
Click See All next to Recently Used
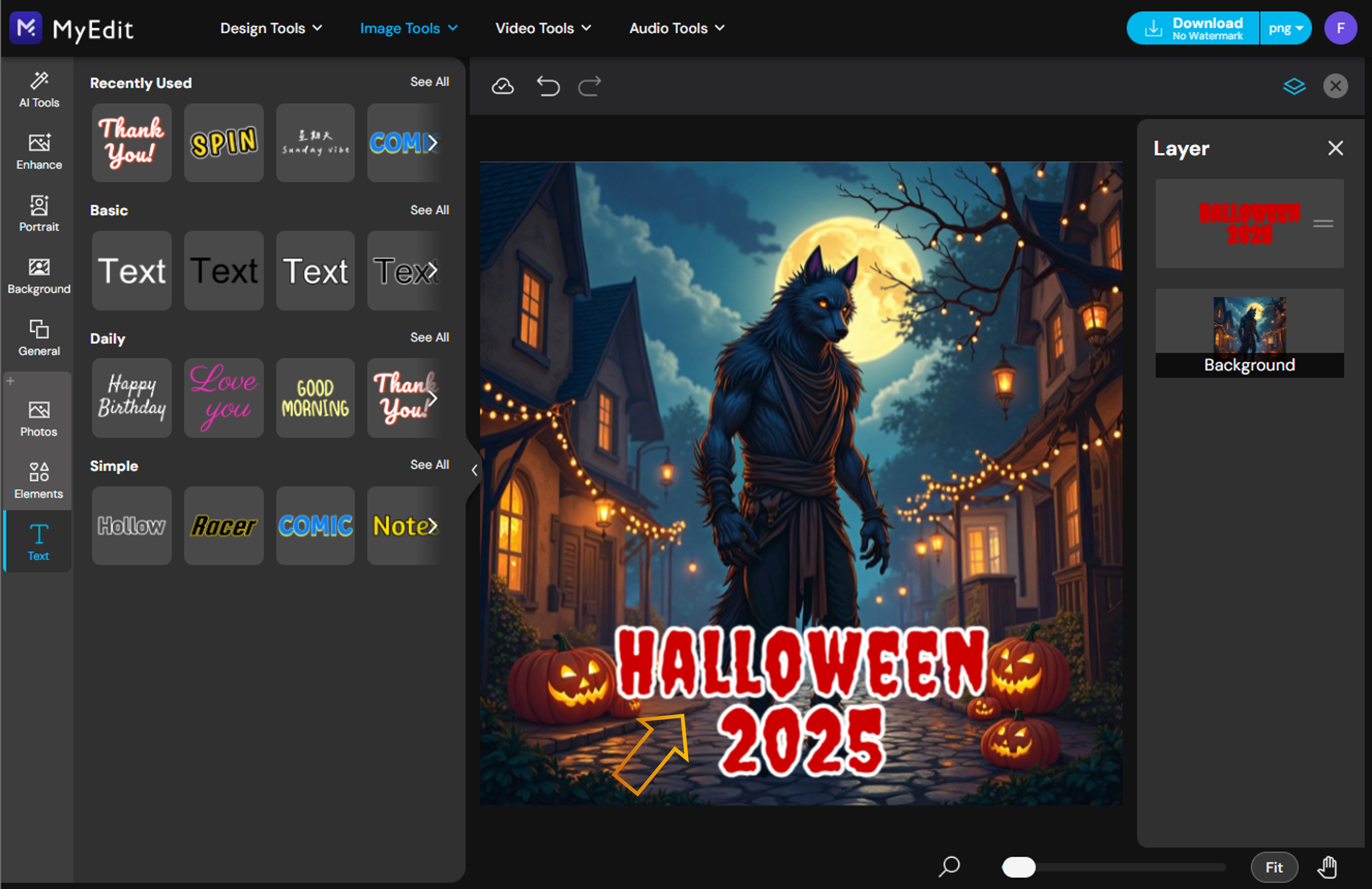(429, 82)
